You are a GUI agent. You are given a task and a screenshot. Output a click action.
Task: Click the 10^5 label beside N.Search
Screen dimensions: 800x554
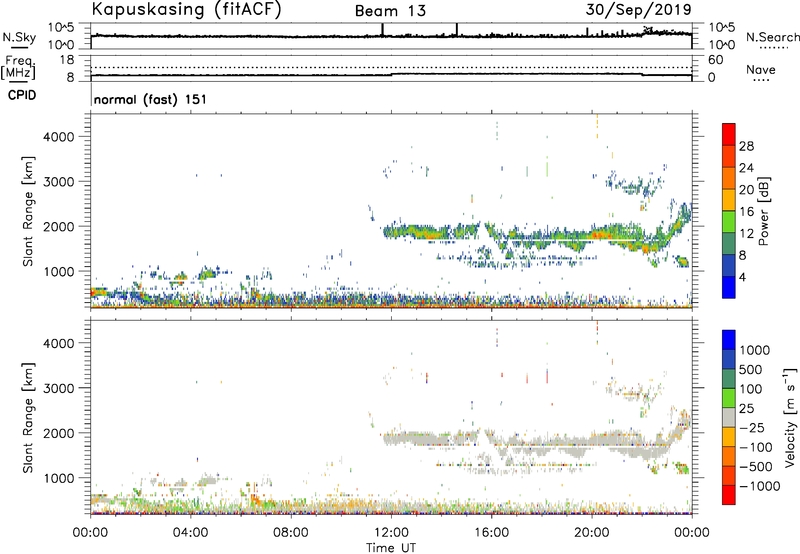click(721, 28)
